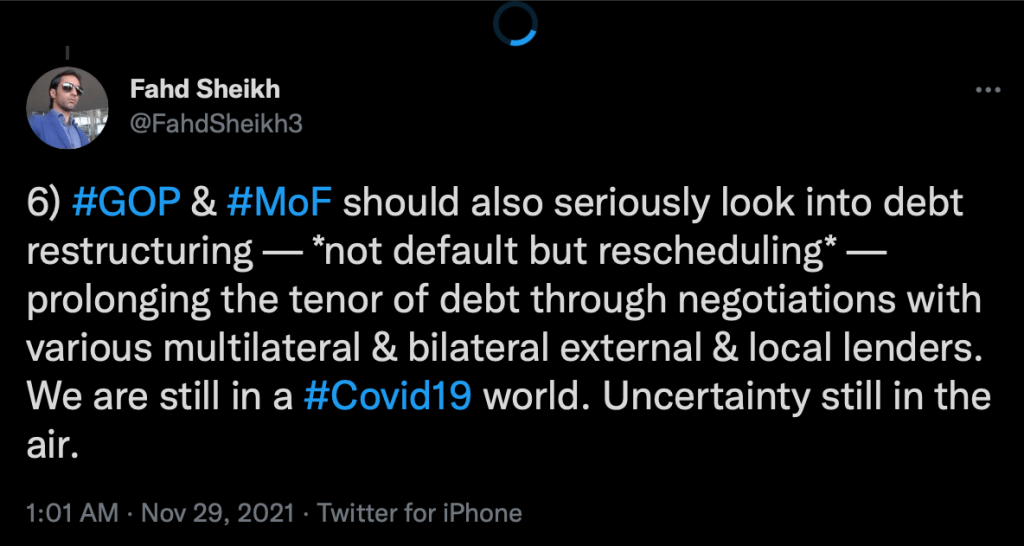Open the Twitter for iPhone source link
This screenshot has height=546, width=1024.
[x=420, y=514]
